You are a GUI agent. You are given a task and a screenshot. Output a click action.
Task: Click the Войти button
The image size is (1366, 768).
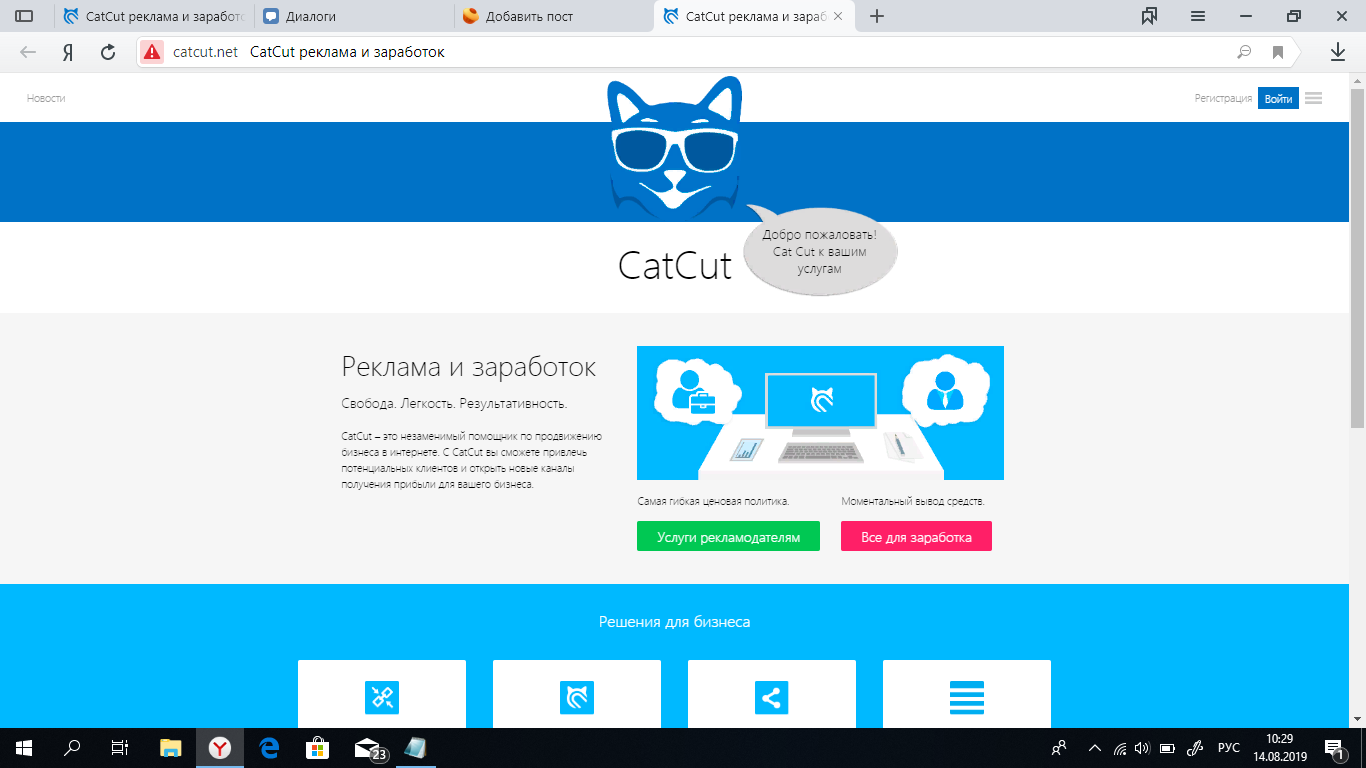[1278, 98]
